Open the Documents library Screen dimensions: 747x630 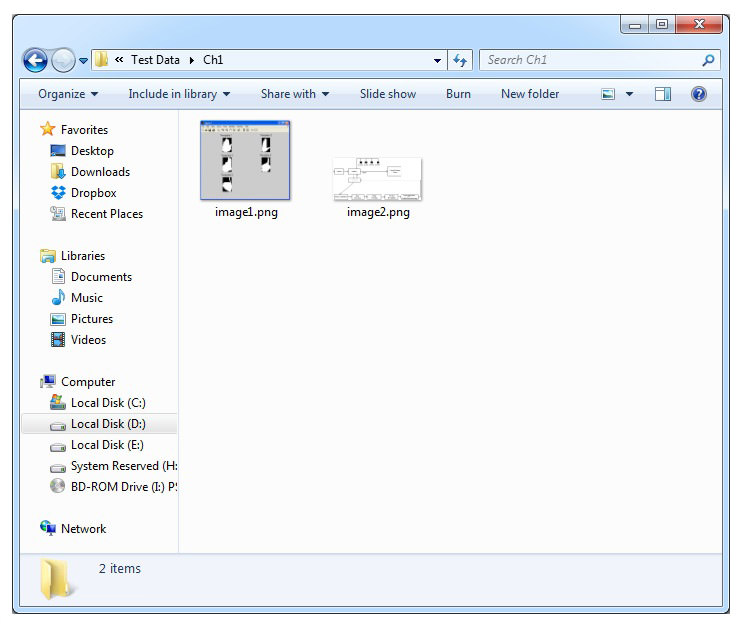tap(101, 277)
